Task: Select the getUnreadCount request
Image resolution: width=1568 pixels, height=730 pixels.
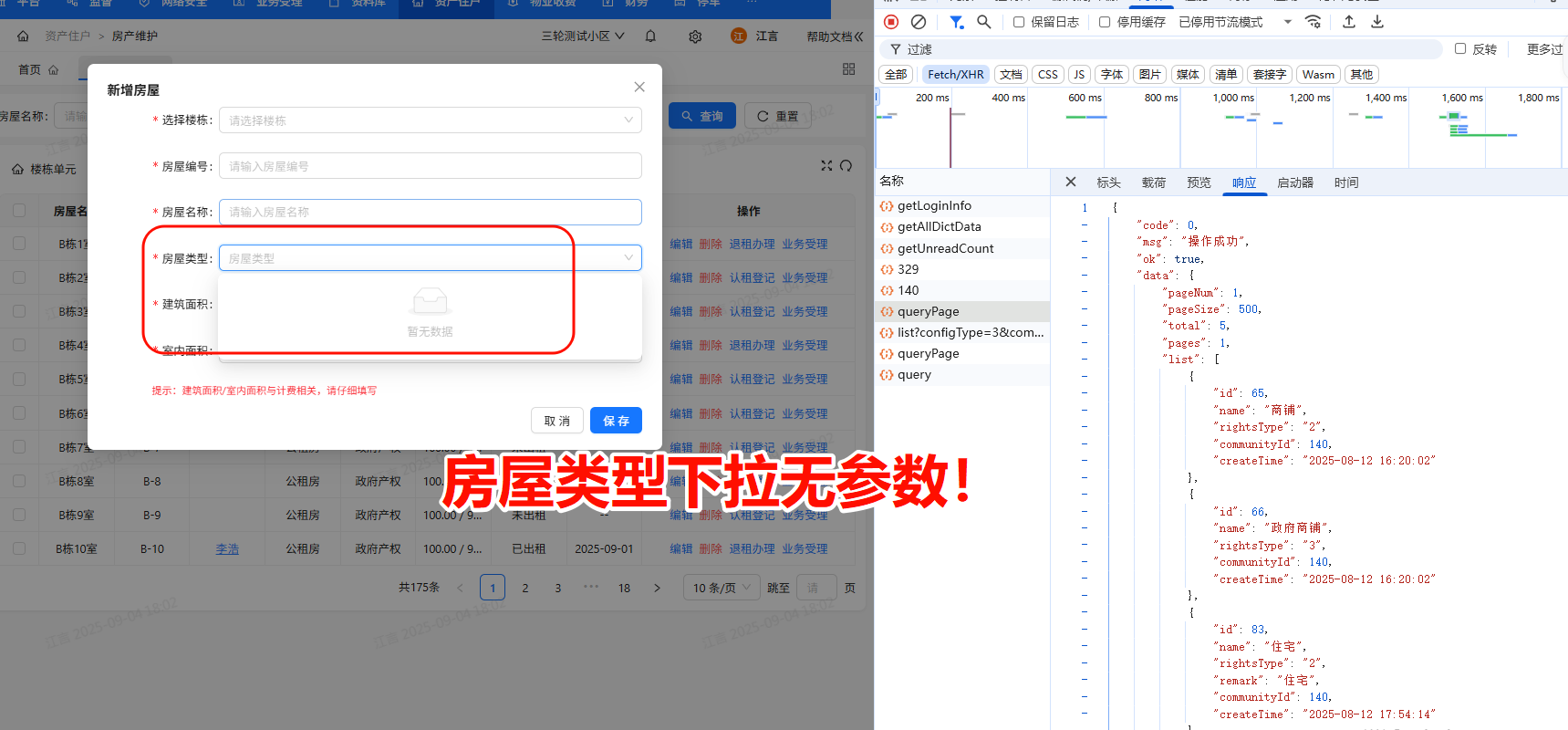Action: [962, 248]
